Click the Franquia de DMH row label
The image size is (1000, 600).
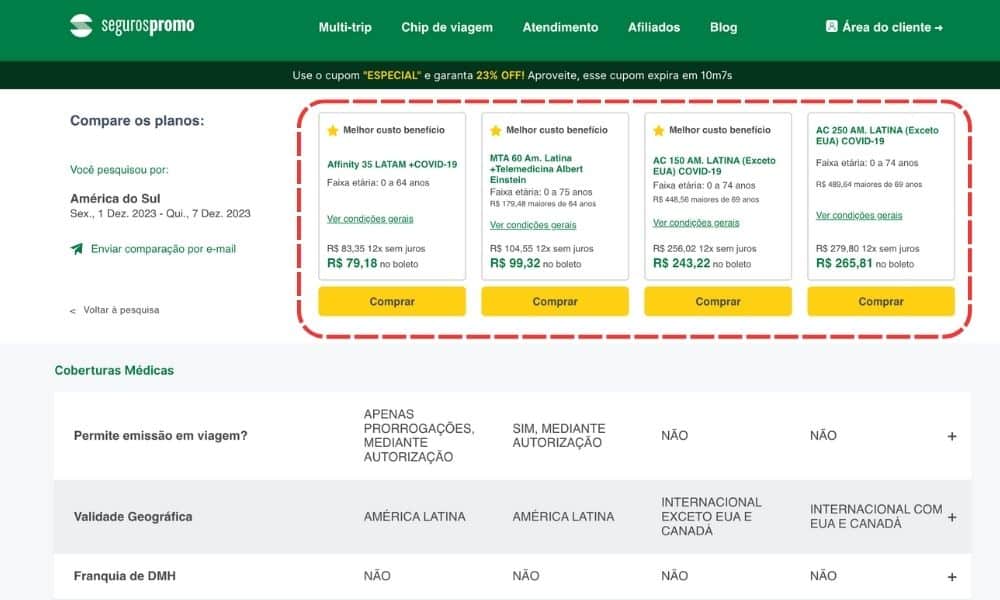coord(124,576)
